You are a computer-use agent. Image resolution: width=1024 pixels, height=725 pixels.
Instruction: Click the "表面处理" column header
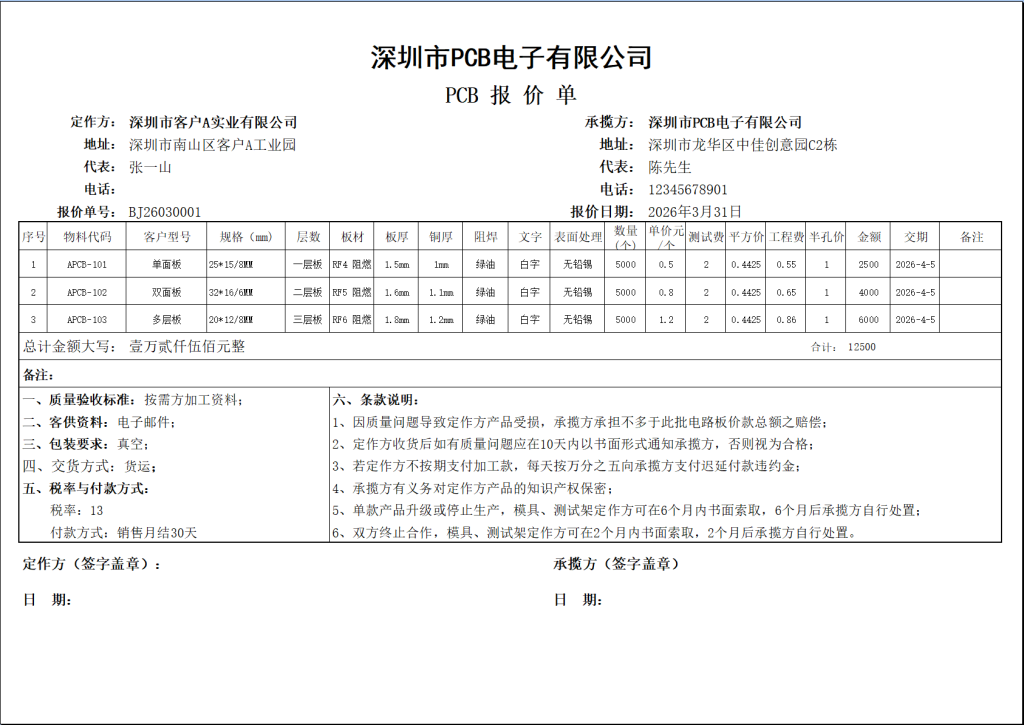[578, 237]
